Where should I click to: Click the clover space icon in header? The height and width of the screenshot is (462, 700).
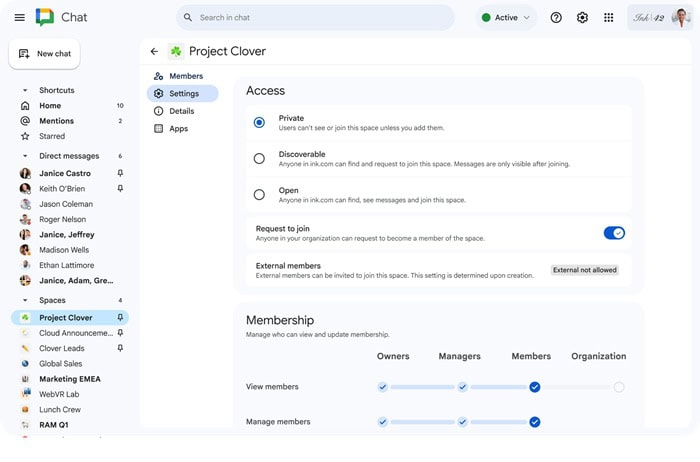[176, 51]
